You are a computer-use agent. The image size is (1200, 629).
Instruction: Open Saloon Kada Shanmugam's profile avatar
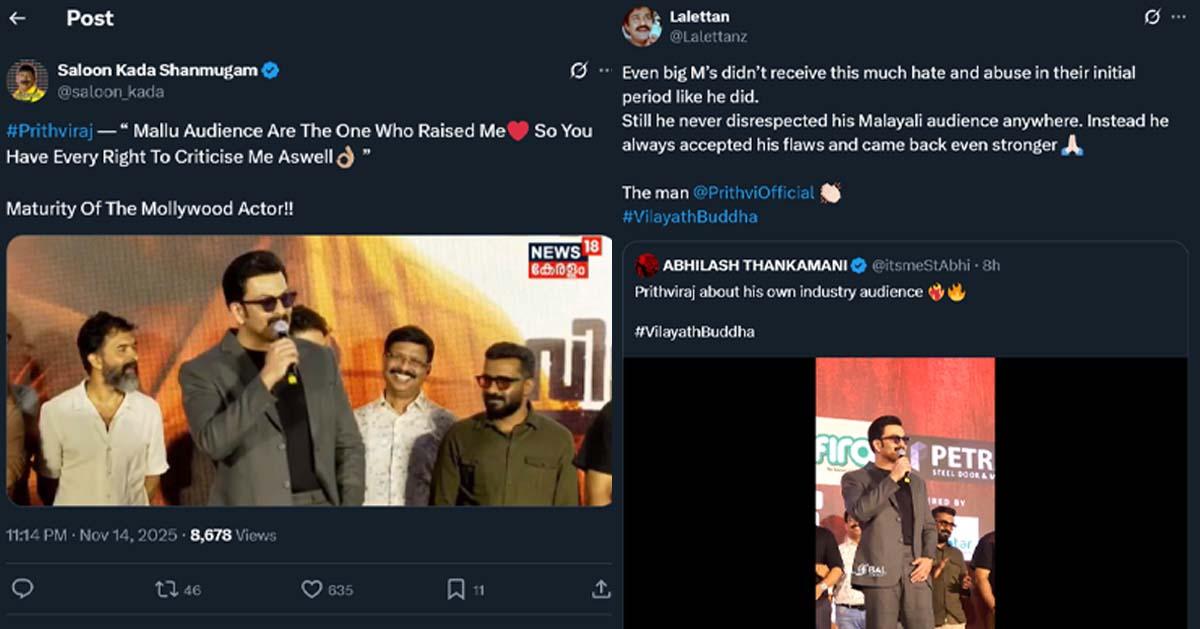coord(27,80)
